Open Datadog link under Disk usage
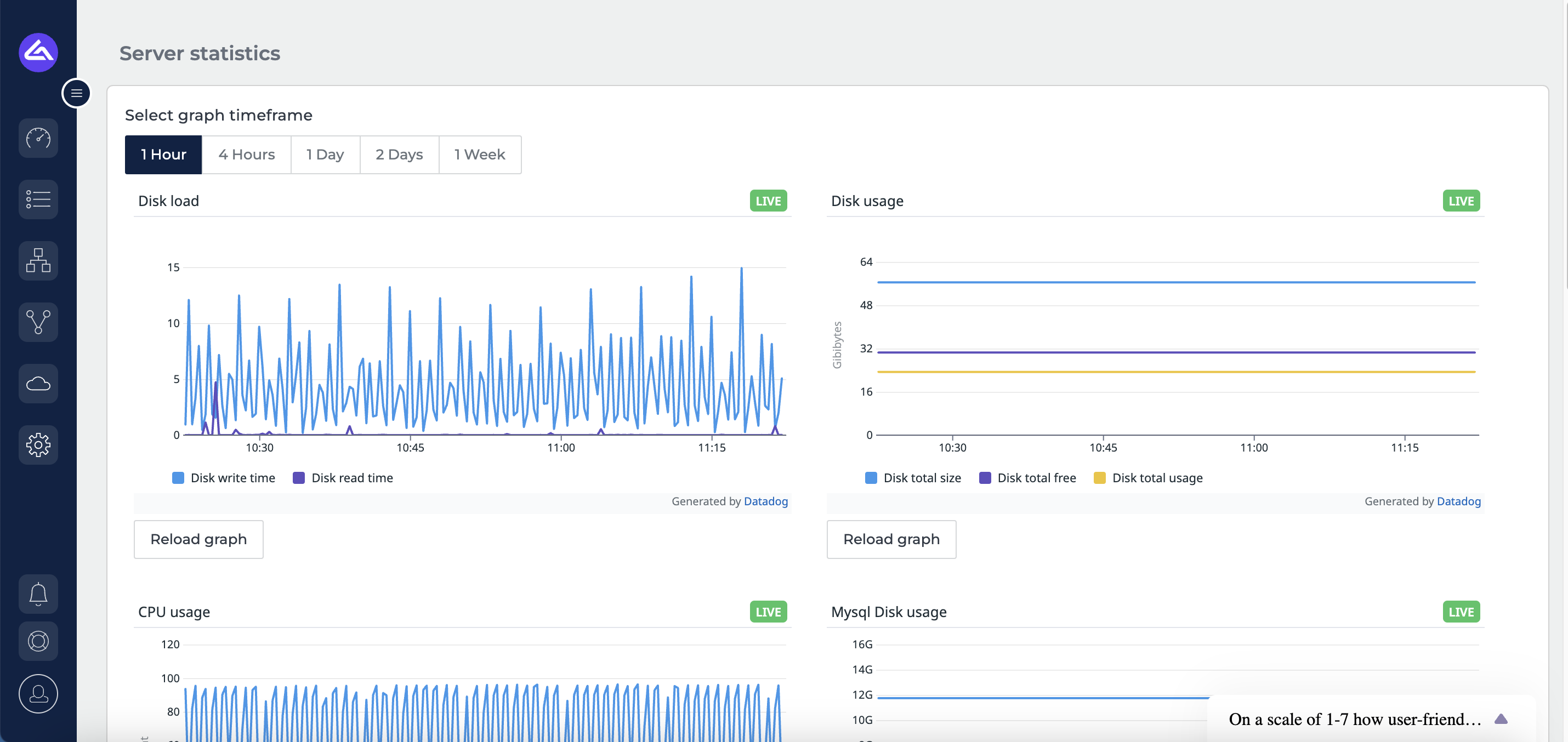The image size is (1568, 742). (1458, 501)
